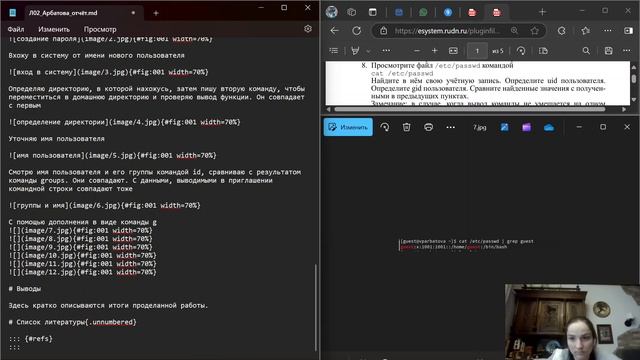Screen dimensions: 640x360
Task: Click the line '![](image/7.jpg){#fig:001 width=70%}'
Action: [x=80, y=230]
